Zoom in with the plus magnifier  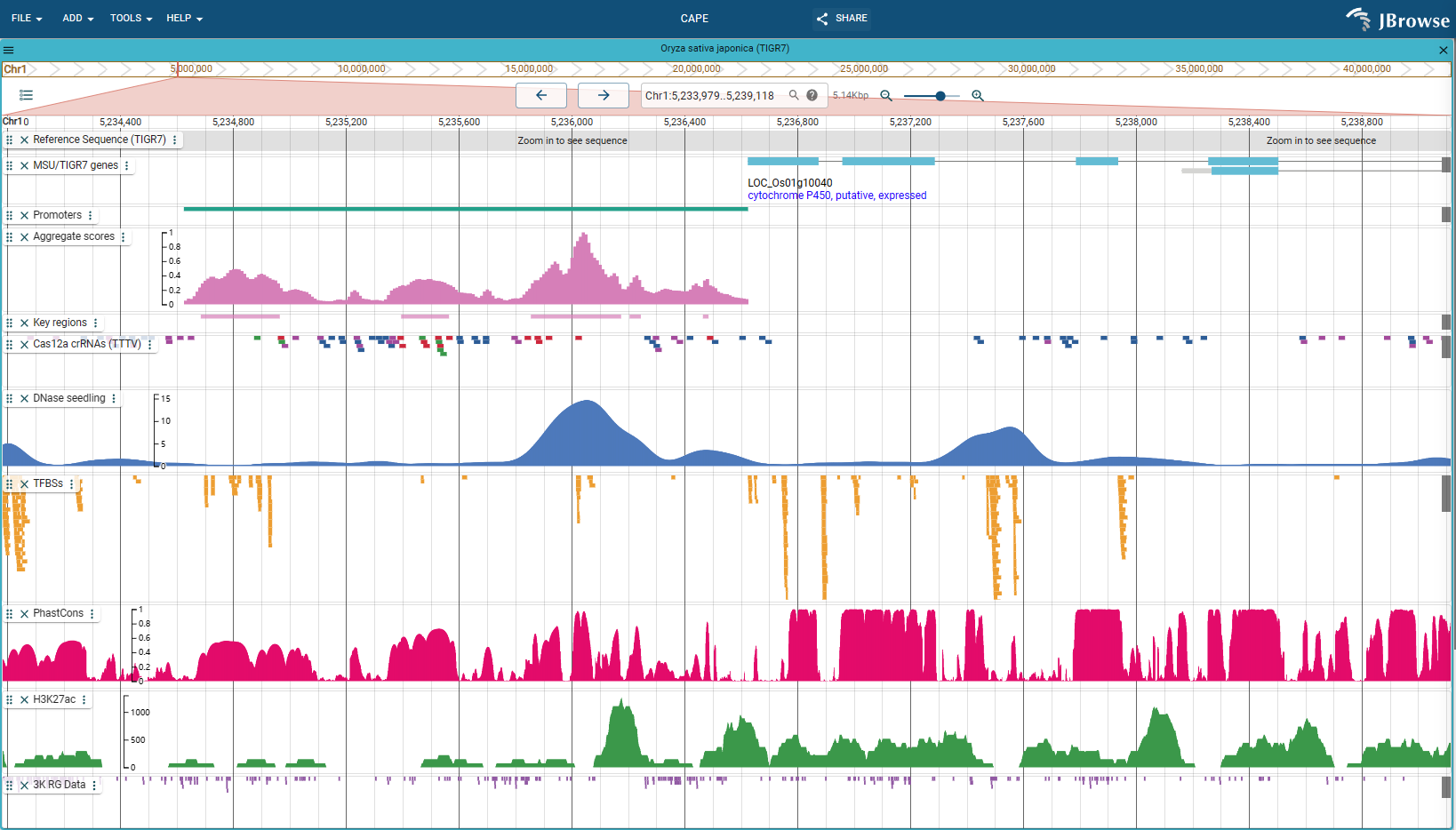pyautogui.click(x=978, y=95)
